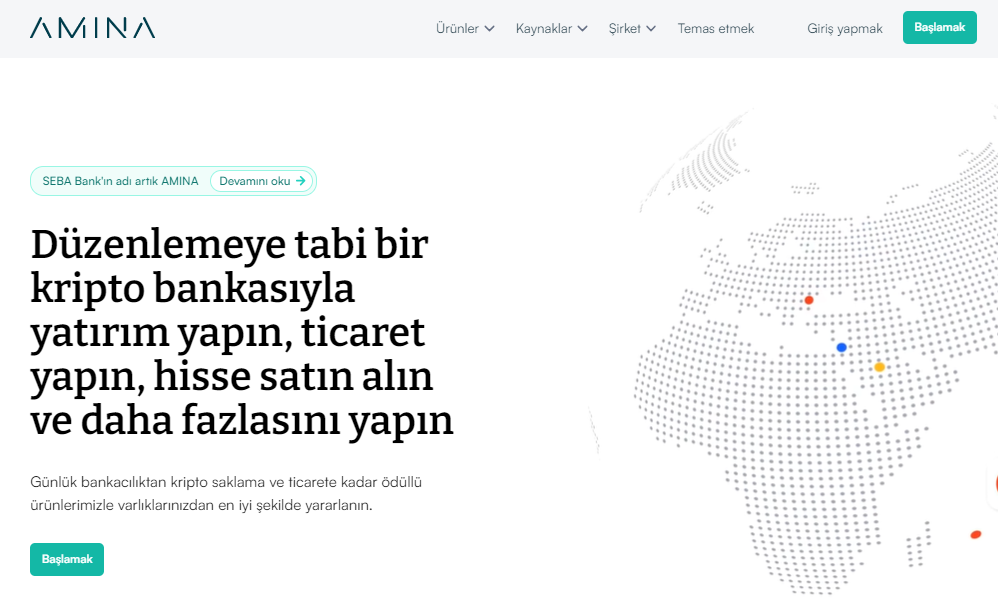The height and width of the screenshot is (613, 998).
Task: Click the paragraph starting 'Günlük bankacılıktan kripto'
Action: pyautogui.click(x=226, y=493)
